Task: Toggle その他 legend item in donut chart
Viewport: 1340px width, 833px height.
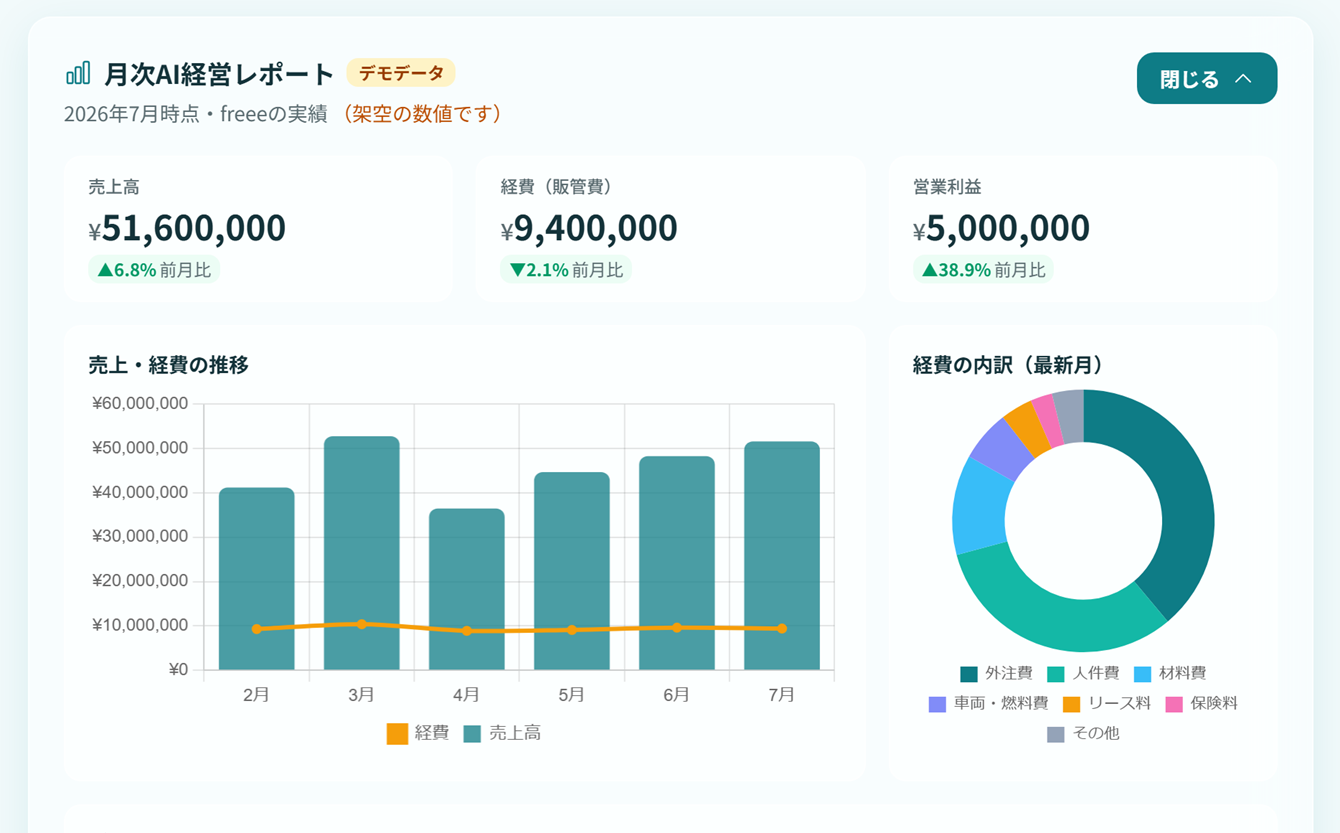Action: click(1083, 733)
